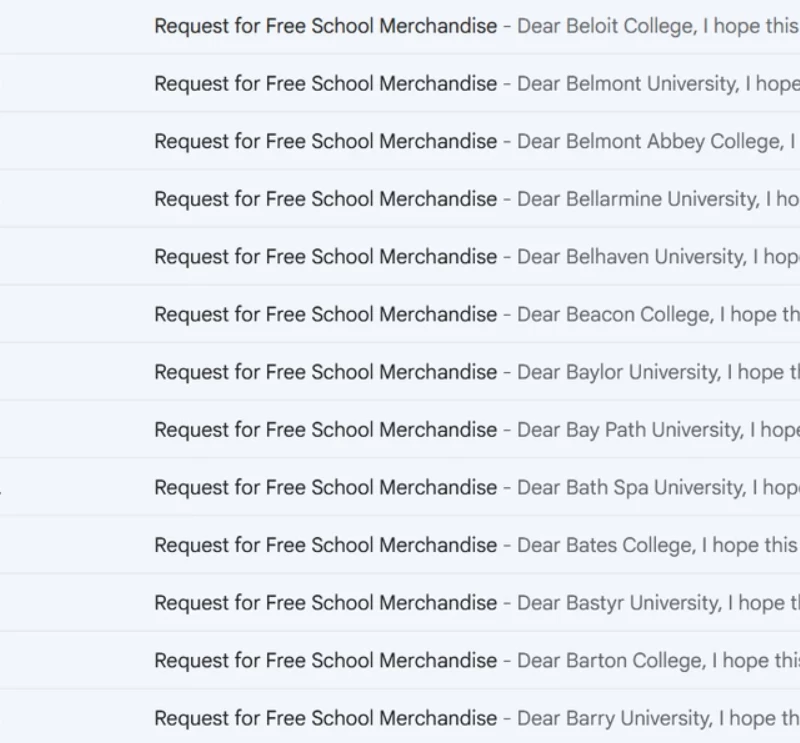Open the Belmont Abbey College email
Image resolution: width=800 pixels, height=743 pixels.
point(400,141)
